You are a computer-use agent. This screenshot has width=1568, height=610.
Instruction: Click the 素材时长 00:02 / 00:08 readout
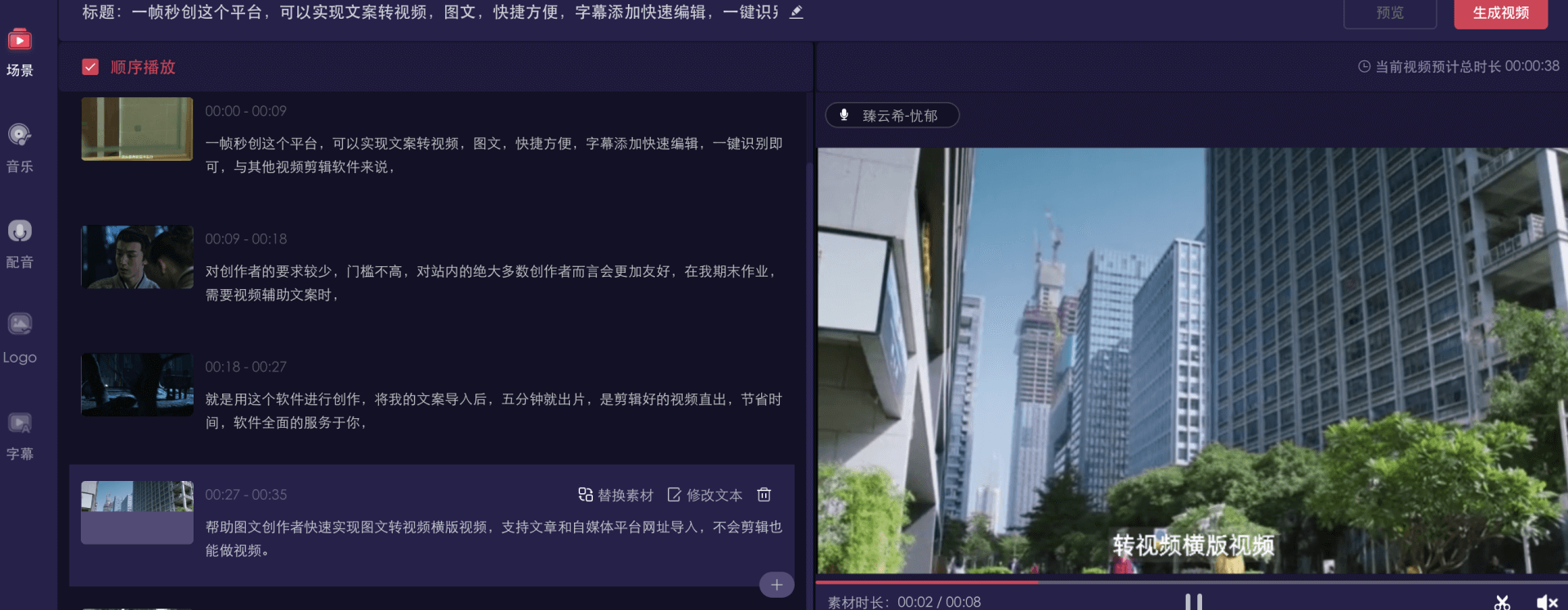[x=904, y=602]
